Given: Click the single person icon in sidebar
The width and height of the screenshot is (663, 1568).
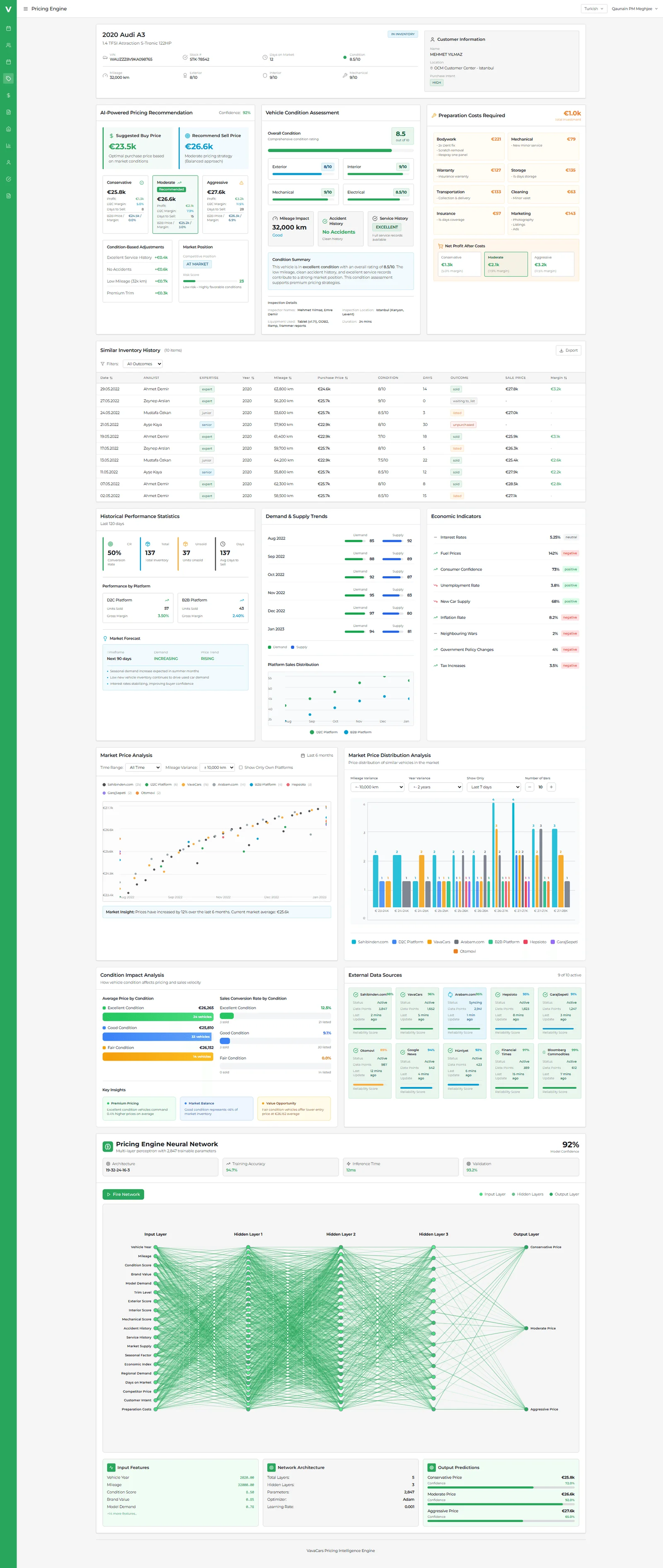Looking at the screenshot, I should [x=9, y=162].
